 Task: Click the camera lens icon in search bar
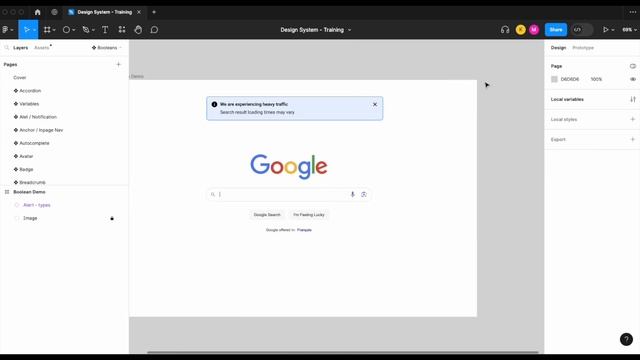364,194
